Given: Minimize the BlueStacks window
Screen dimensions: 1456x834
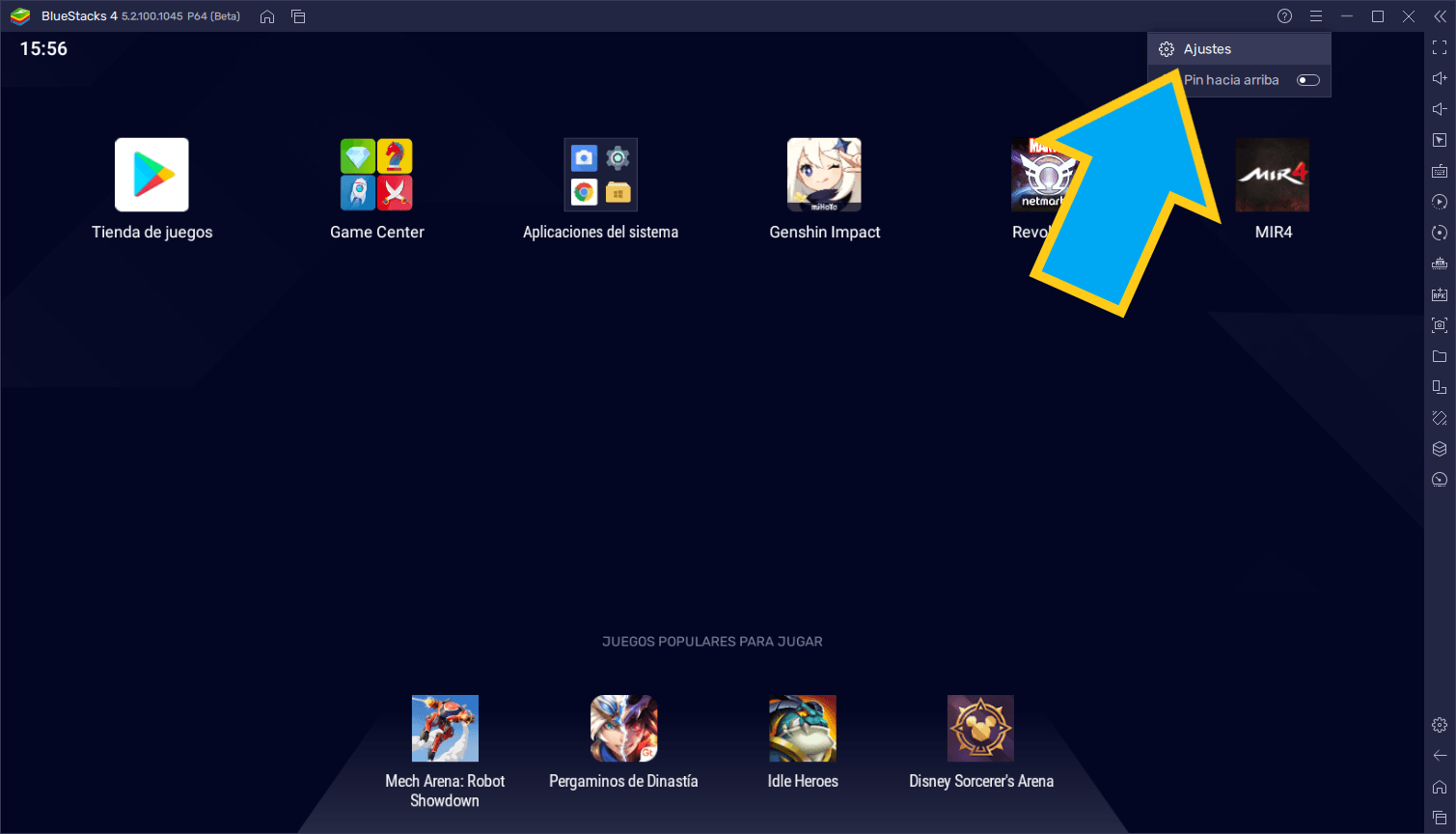Looking at the screenshot, I should click(1347, 16).
